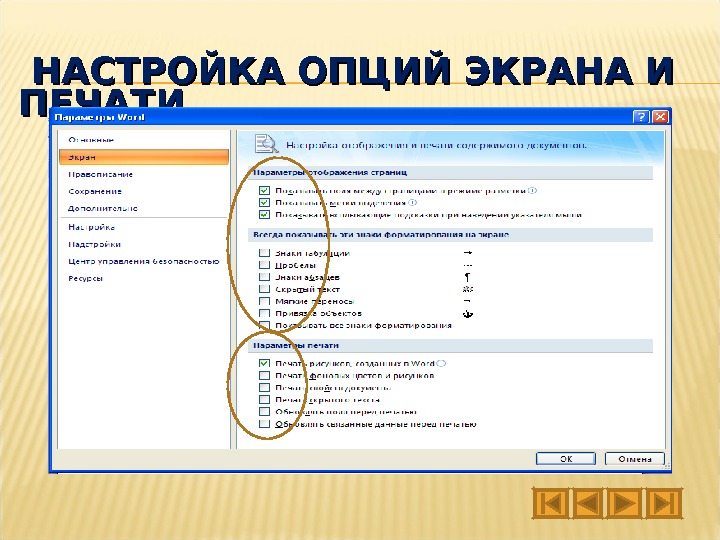720x540 pixels.
Task: Uncheck show highlighter marks option
Action: click(x=264, y=202)
